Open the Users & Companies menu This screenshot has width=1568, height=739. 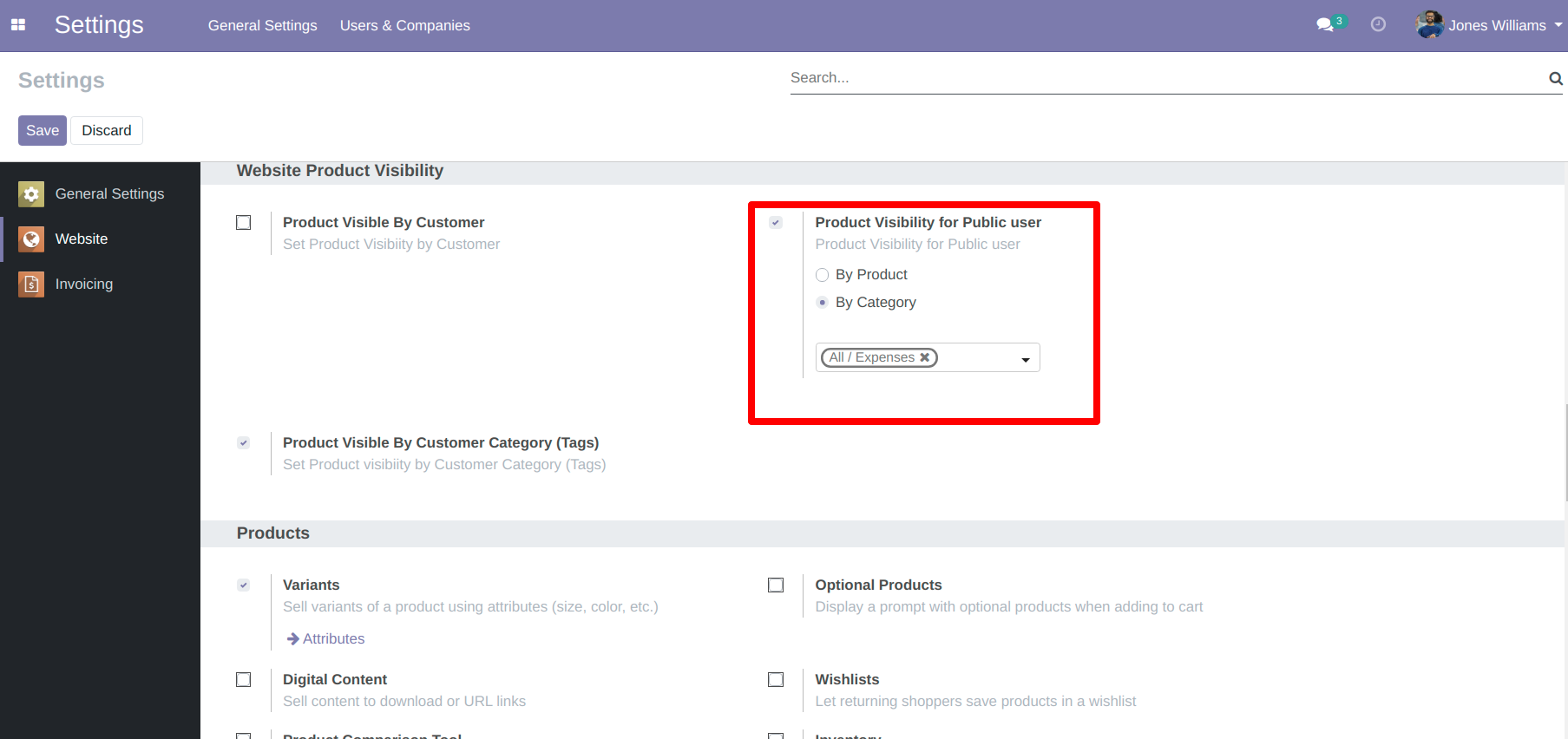coord(404,25)
